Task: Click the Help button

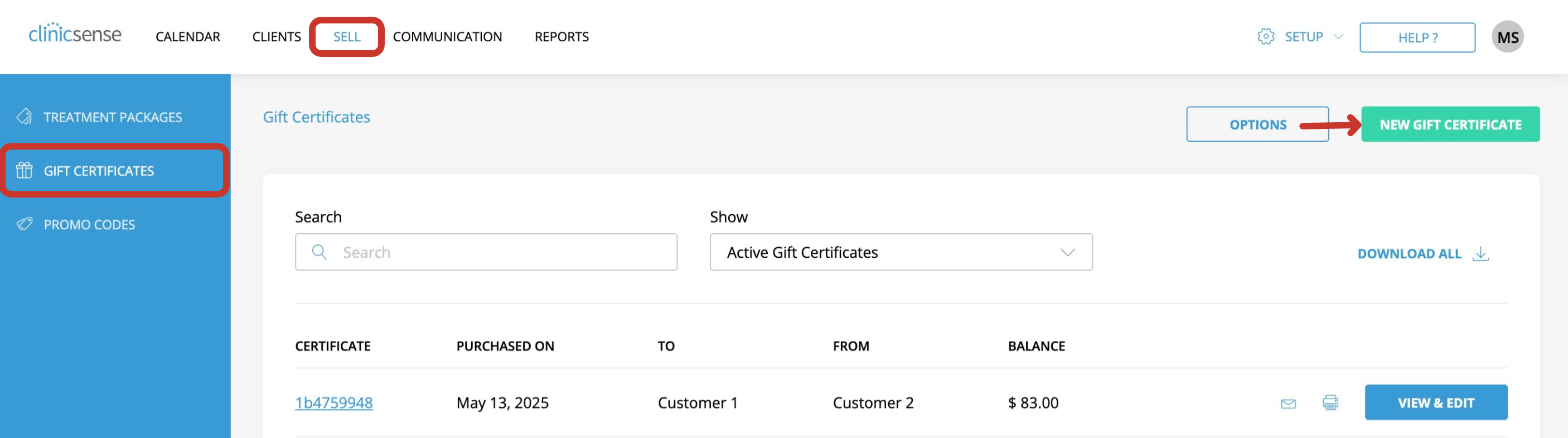Action: coord(1417,38)
